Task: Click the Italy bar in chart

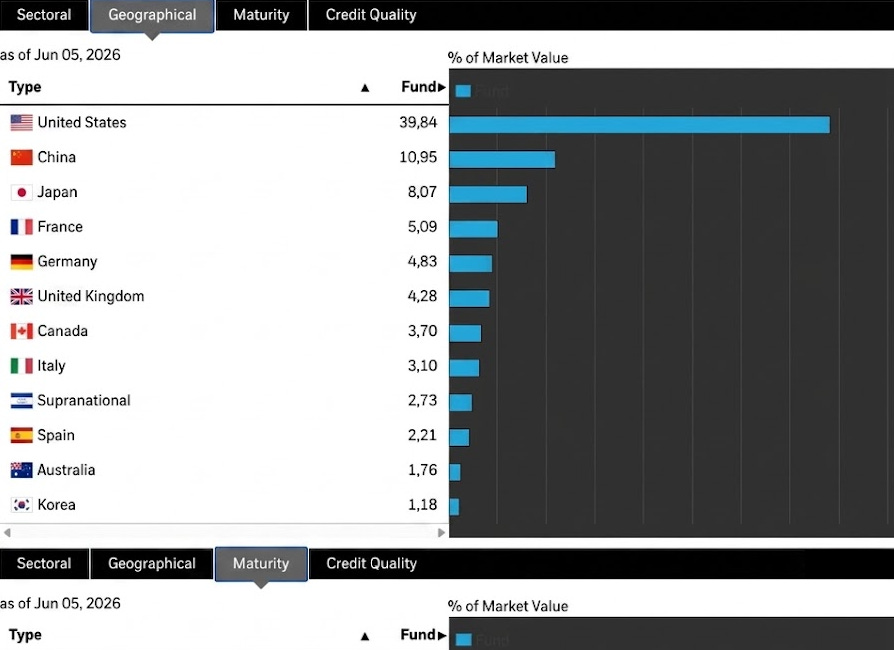Action: (x=464, y=368)
